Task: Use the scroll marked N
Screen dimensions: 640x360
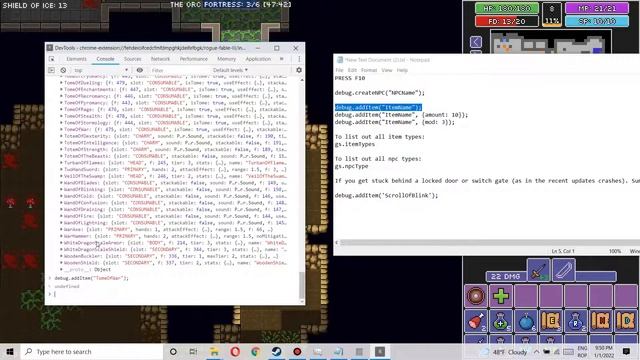Action: [x=601, y=321]
